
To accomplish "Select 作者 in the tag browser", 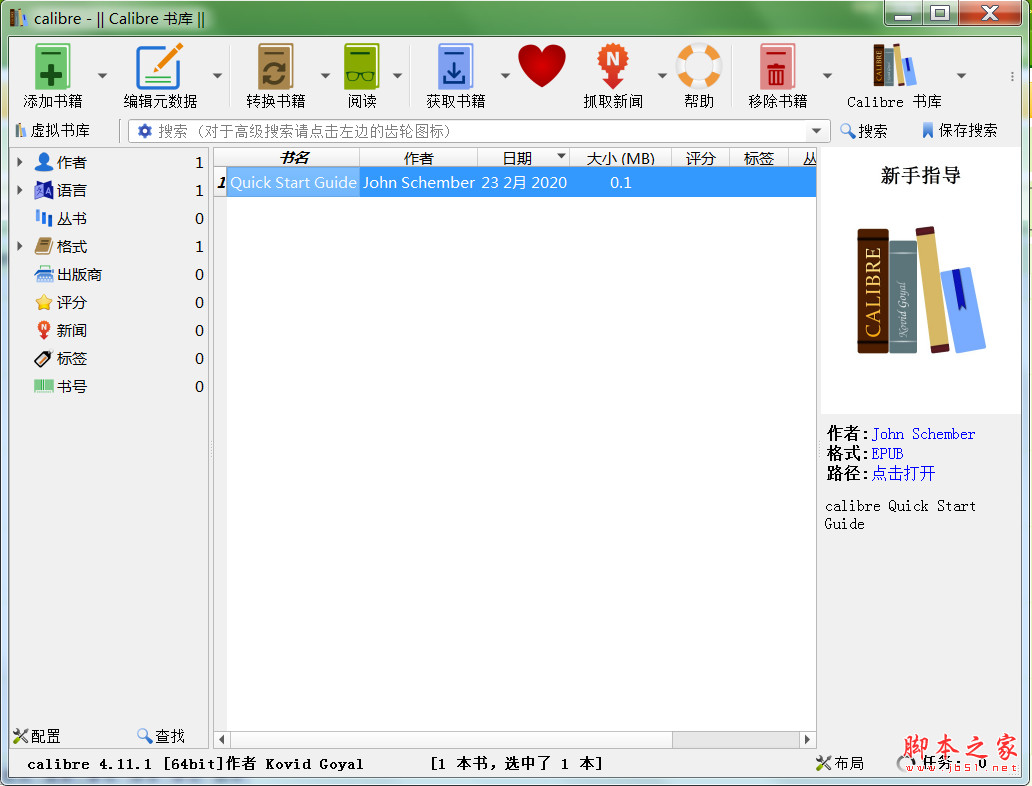I will (71, 163).
